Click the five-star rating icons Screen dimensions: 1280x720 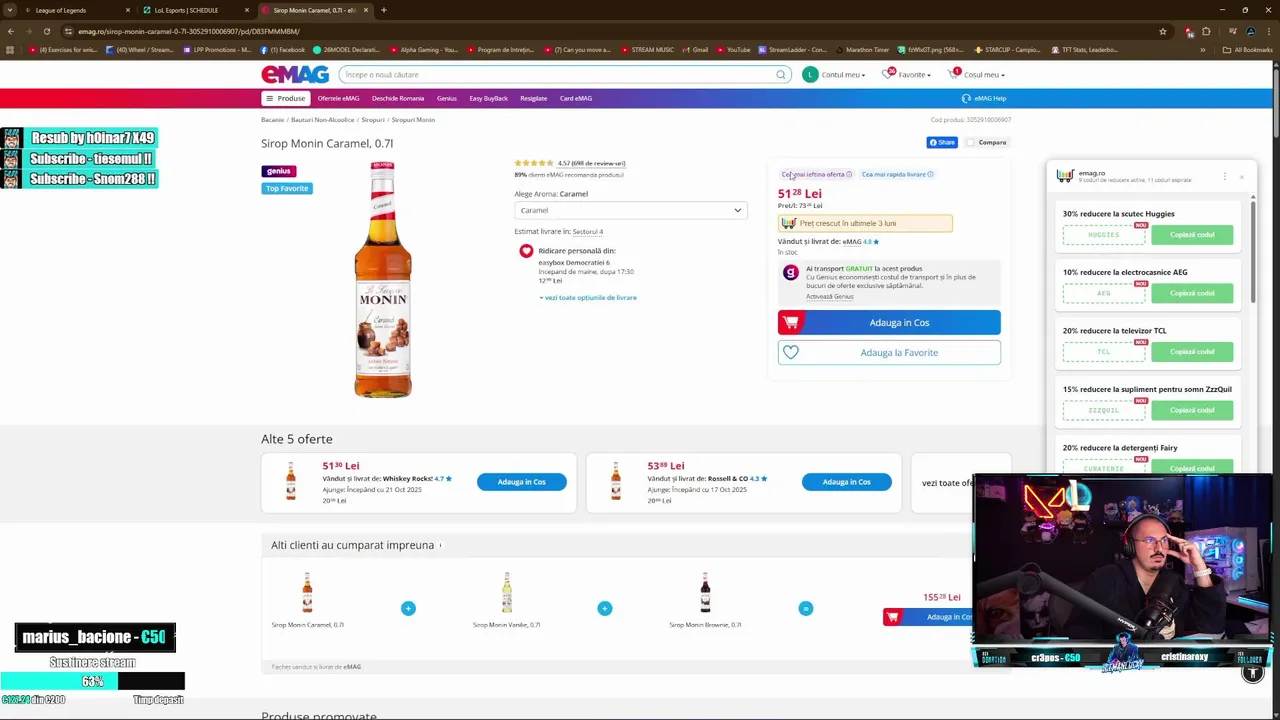534,163
